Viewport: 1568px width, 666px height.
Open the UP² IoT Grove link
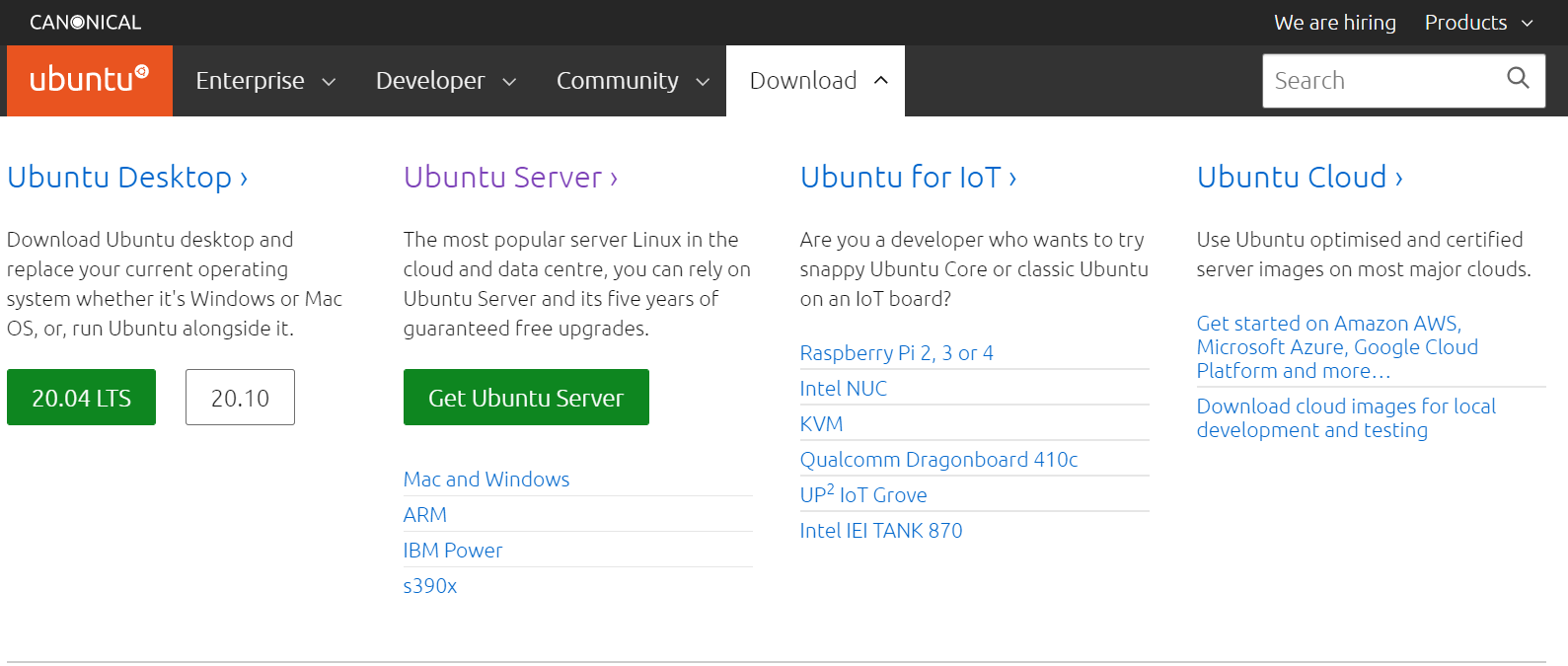pos(863,494)
